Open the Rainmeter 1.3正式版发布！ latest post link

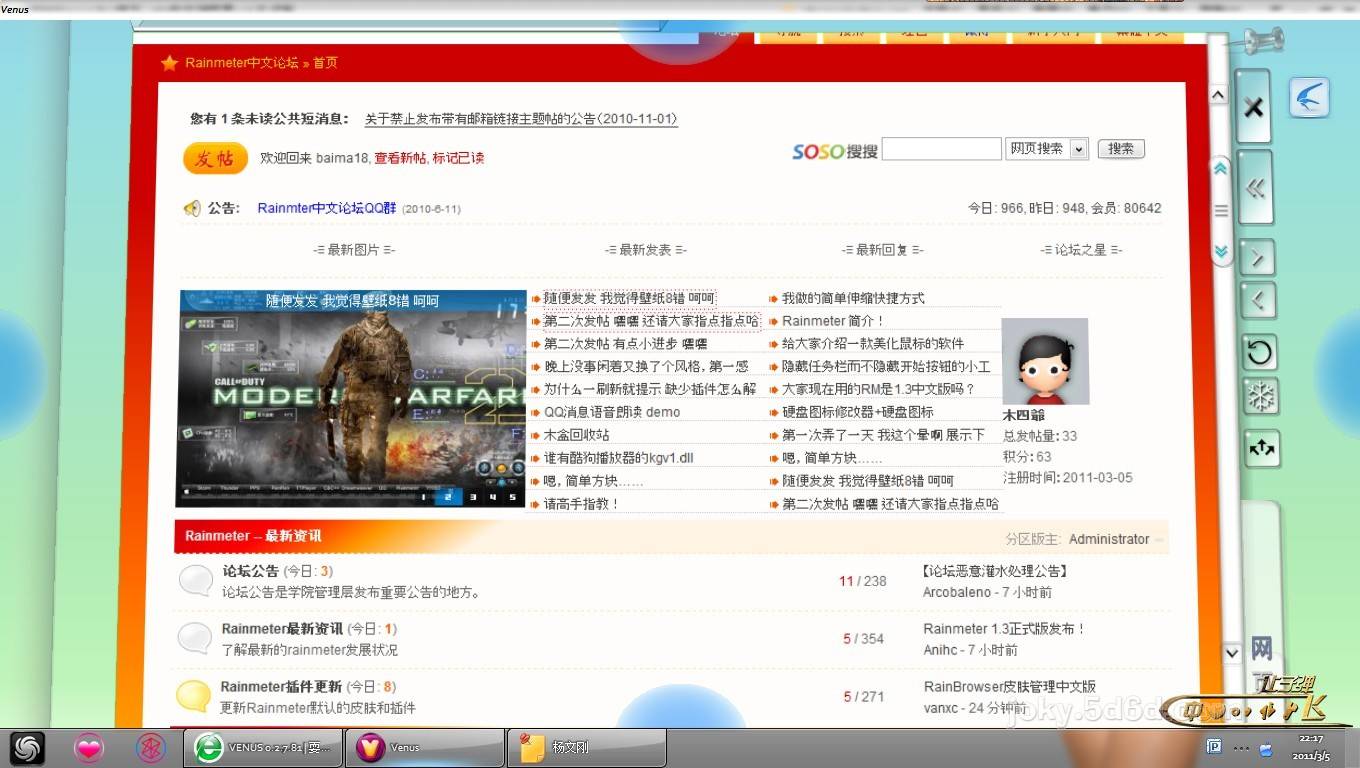coord(1004,629)
